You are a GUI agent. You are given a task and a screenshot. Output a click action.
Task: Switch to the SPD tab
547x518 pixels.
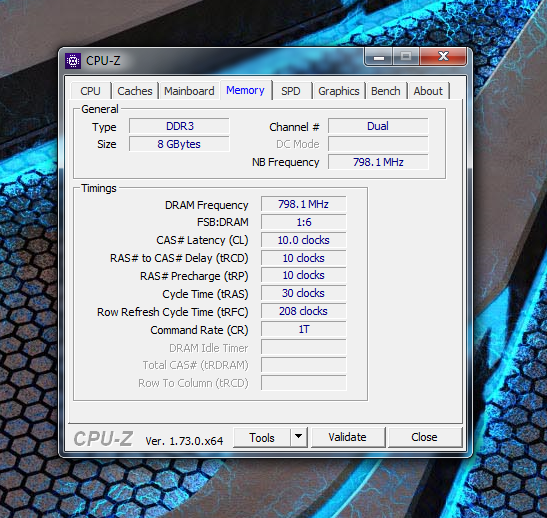[291, 91]
